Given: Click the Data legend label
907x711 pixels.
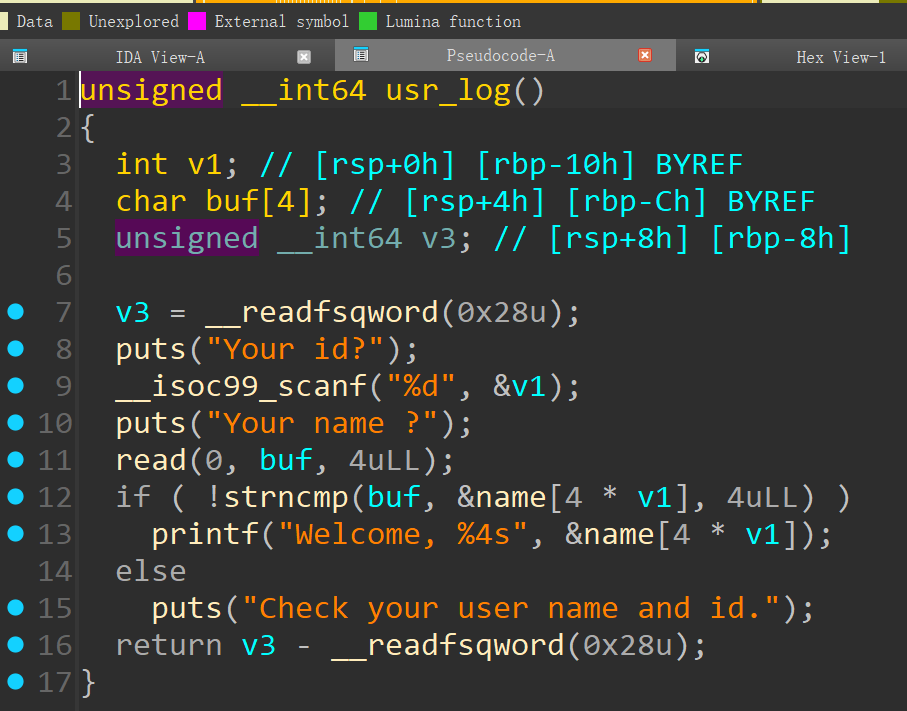Looking at the screenshot, I should point(35,21).
